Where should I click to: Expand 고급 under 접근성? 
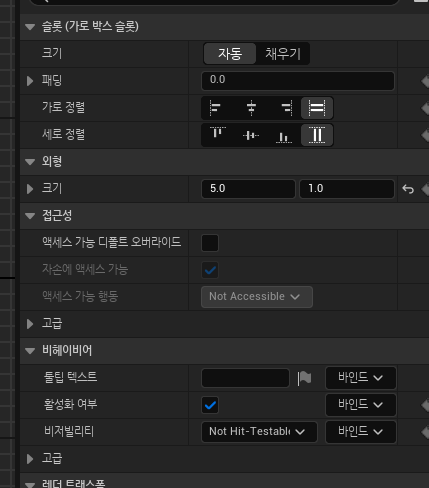[x=30, y=324]
